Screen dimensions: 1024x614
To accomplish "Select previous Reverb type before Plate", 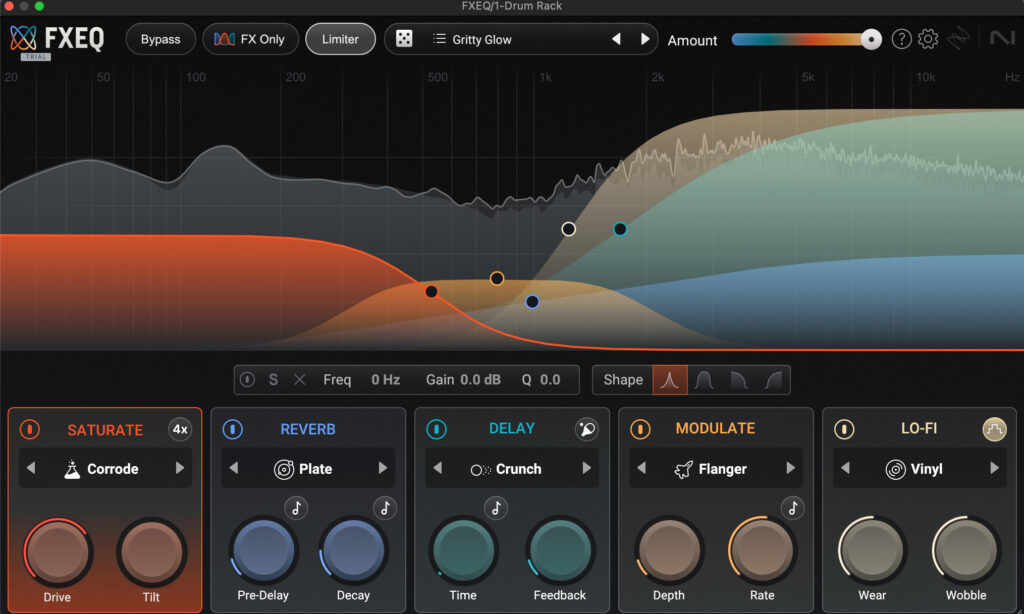I will click(x=234, y=468).
